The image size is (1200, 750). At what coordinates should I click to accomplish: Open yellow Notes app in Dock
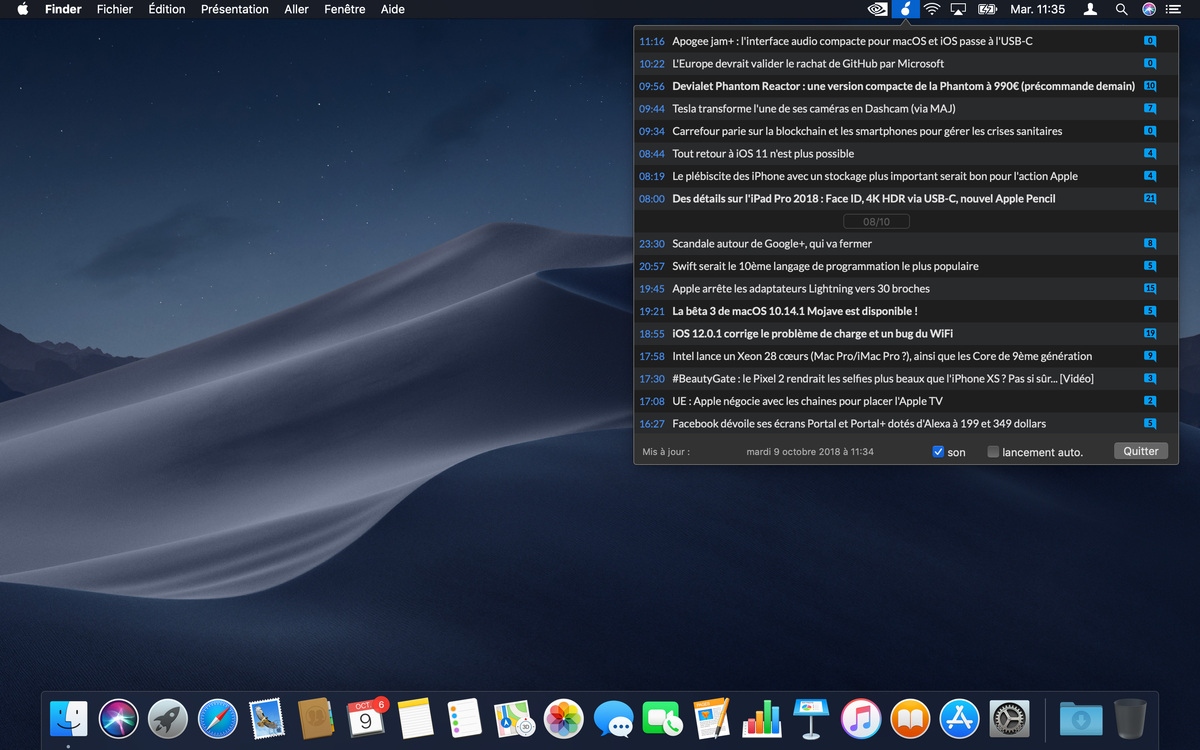[415, 719]
